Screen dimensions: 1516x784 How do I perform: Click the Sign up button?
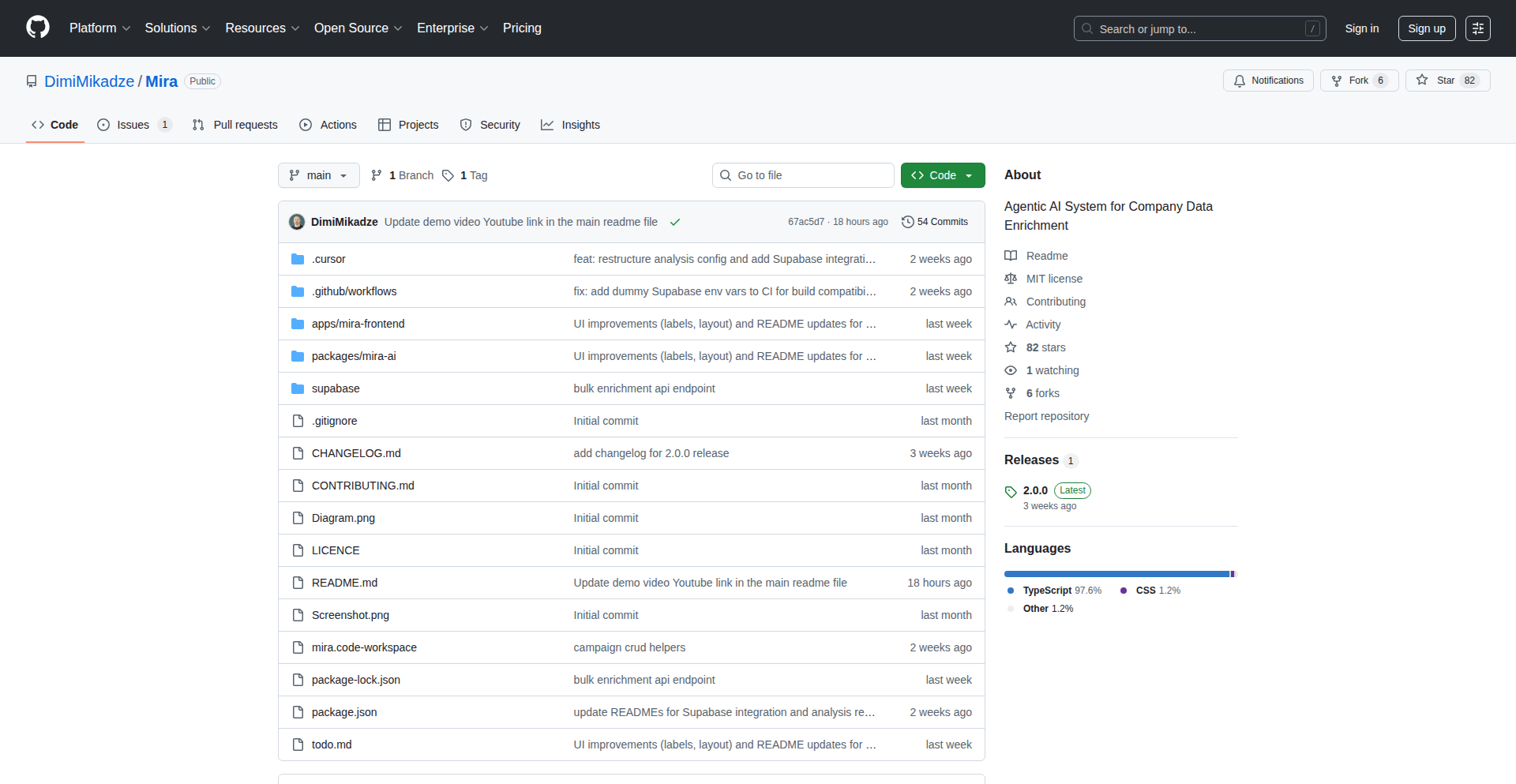click(x=1426, y=28)
